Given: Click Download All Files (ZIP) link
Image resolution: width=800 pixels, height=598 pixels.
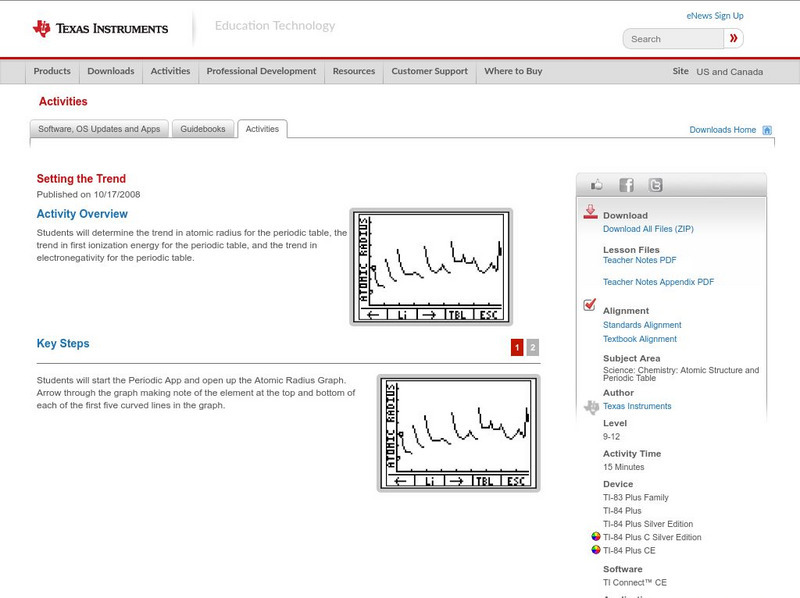Looking at the screenshot, I should pos(648,229).
